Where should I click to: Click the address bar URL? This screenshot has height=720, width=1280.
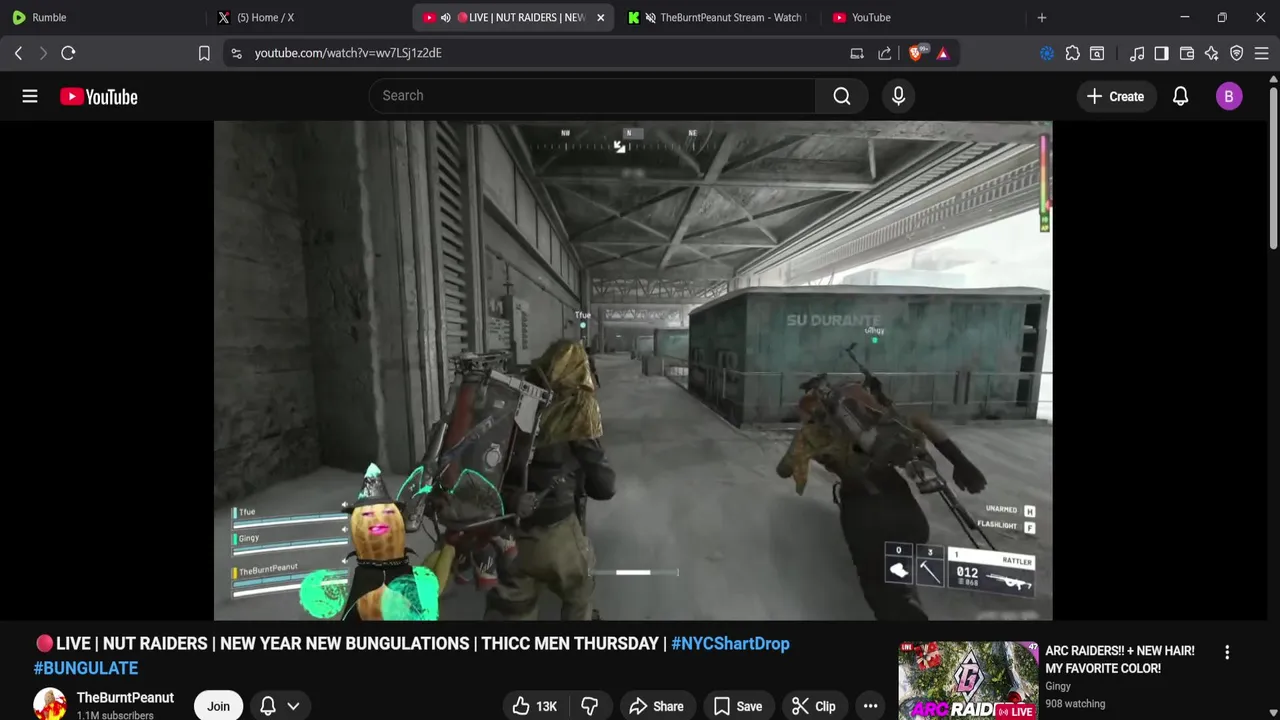pos(348,53)
